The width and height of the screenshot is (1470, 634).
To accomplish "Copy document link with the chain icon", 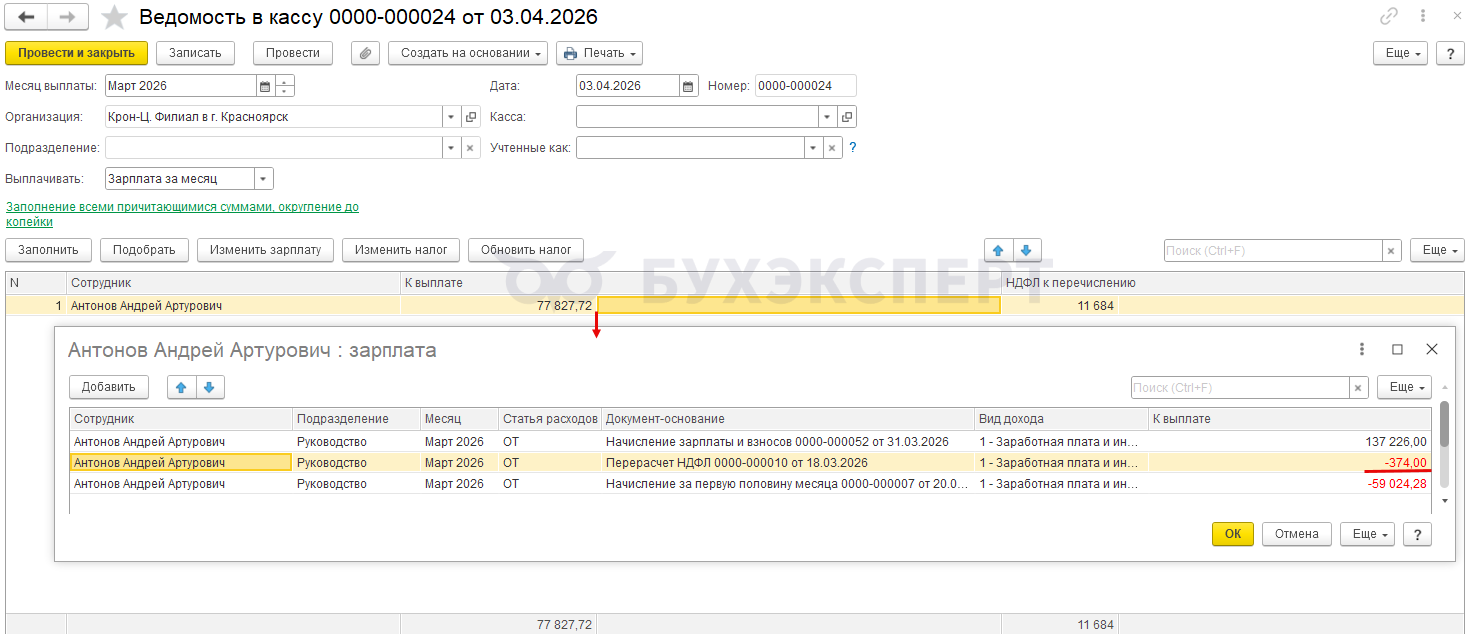I will 1389,16.
